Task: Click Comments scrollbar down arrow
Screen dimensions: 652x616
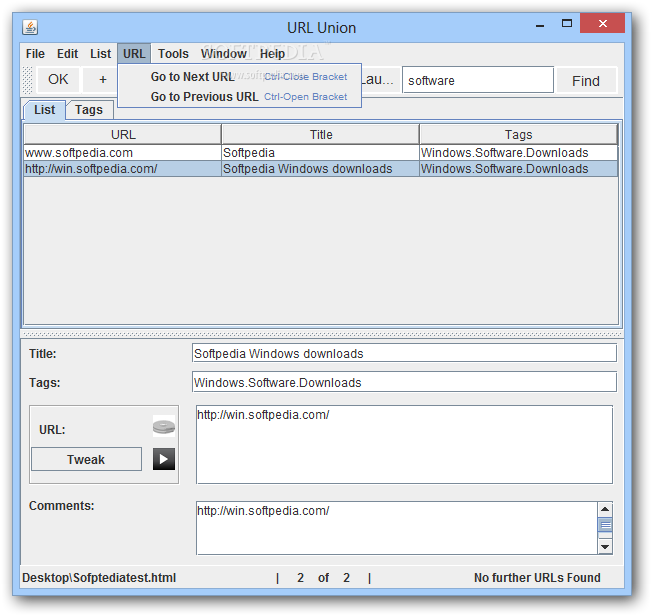Action: pyautogui.click(x=605, y=547)
